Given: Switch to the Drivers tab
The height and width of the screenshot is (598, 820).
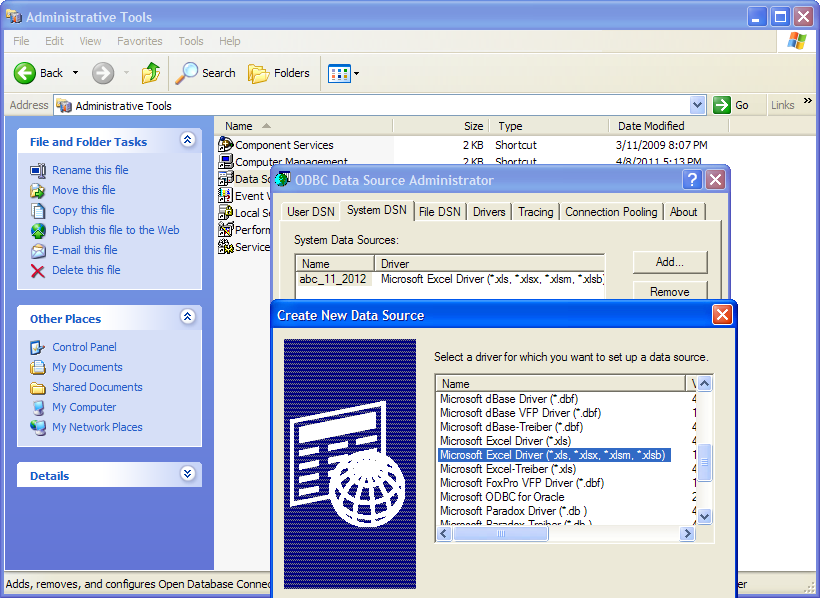Looking at the screenshot, I should [x=489, y=212].
